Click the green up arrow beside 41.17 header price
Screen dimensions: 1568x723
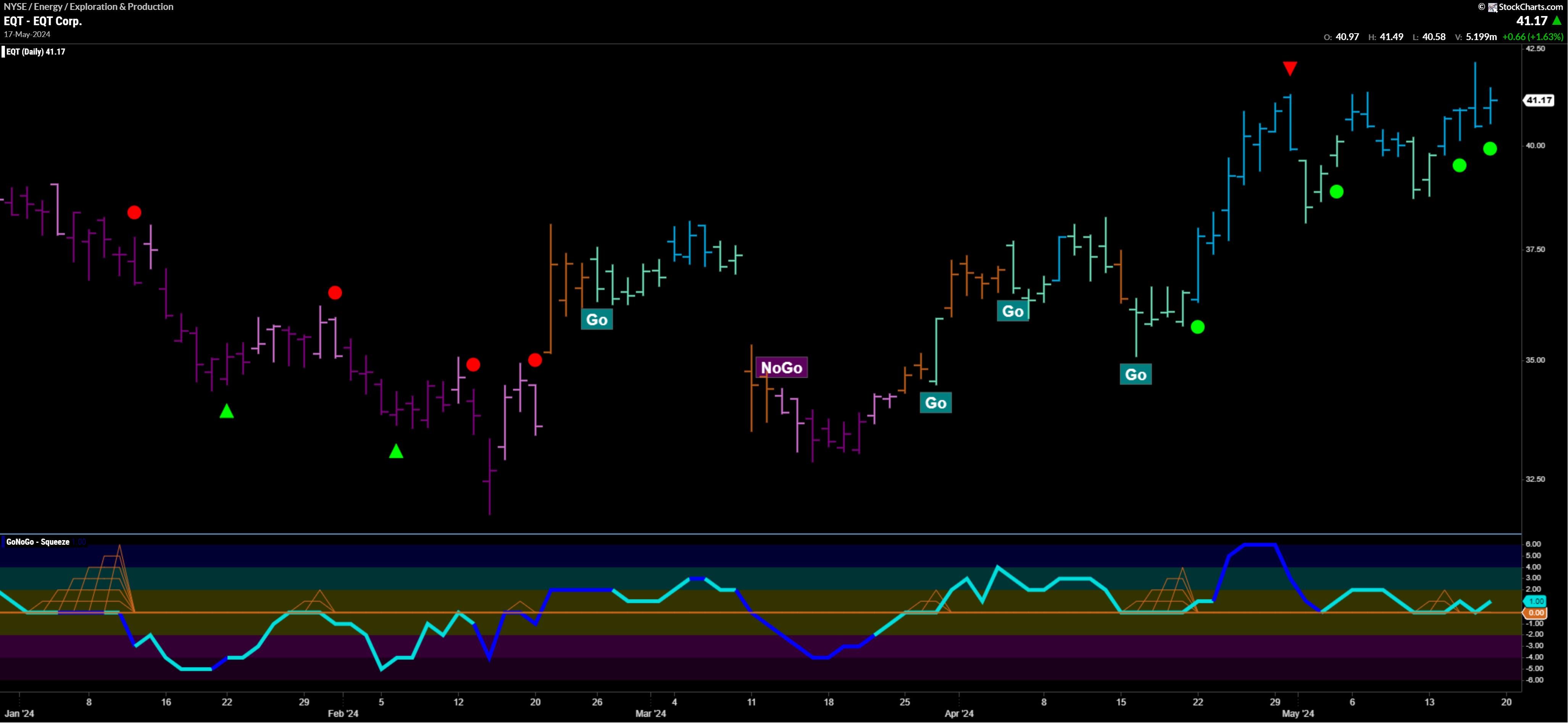[x=1557, y=21]
